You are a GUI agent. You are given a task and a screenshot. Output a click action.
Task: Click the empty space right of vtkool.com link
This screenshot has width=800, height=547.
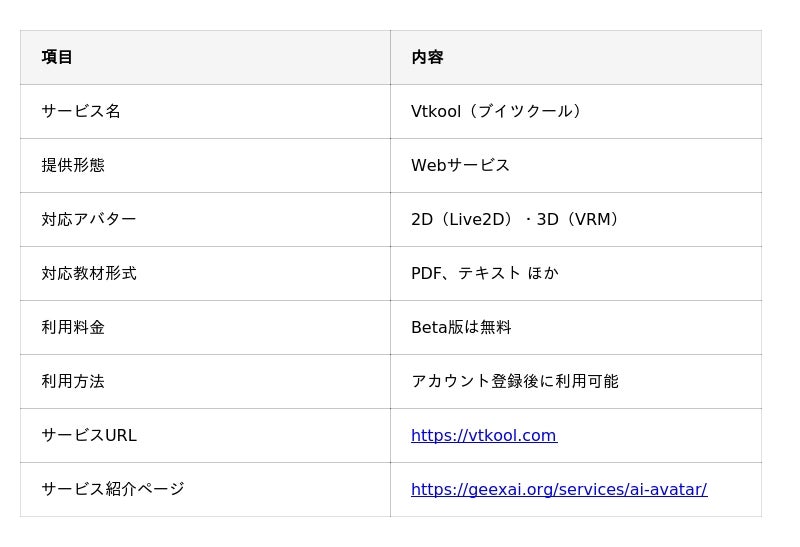[658, 435]
